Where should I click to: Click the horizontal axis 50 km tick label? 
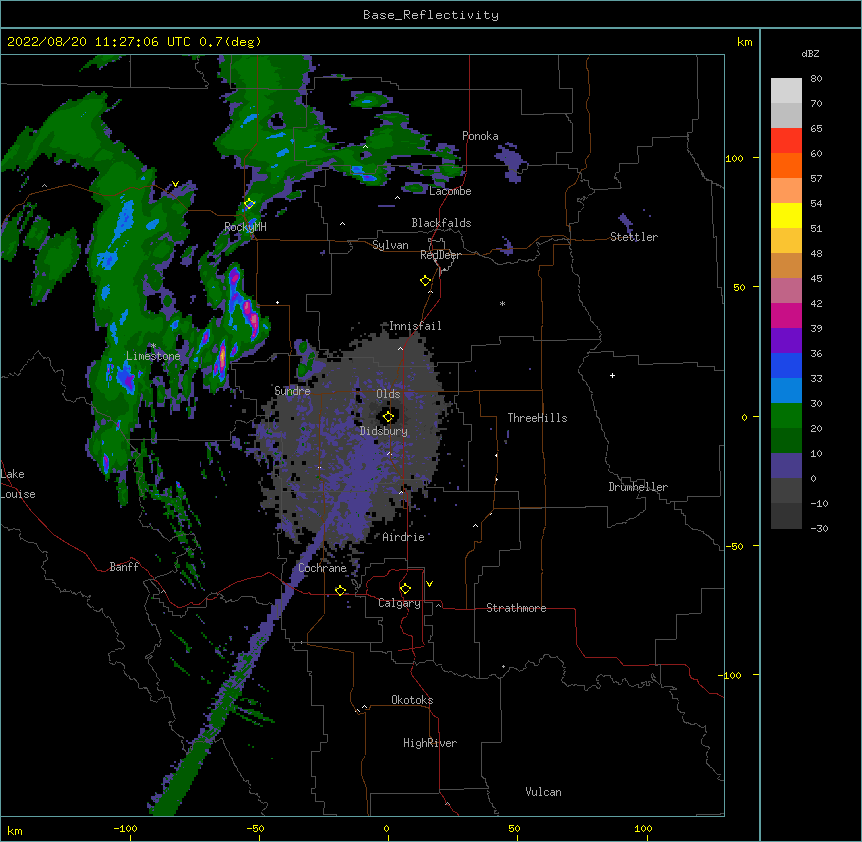[514, 828]
